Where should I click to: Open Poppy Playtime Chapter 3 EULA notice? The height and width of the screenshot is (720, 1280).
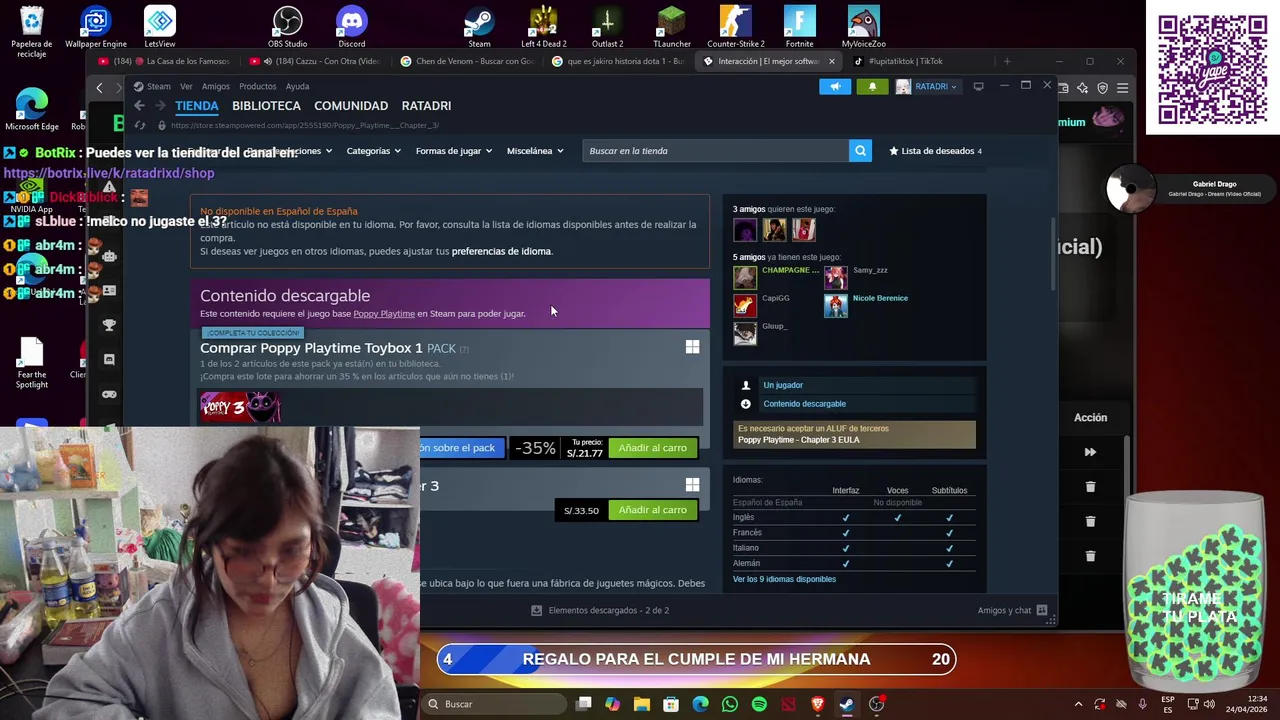coord(854,434)
